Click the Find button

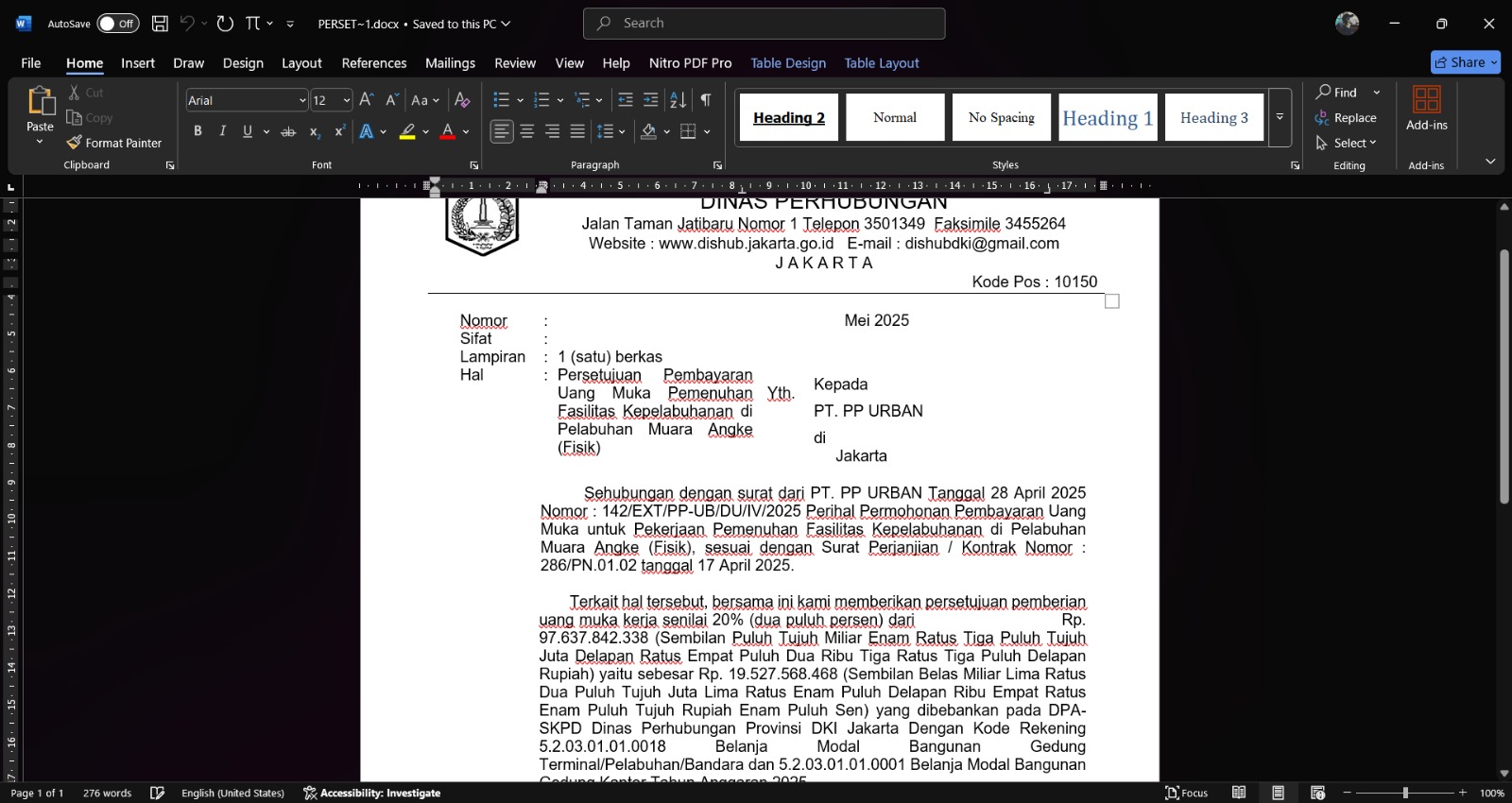coord(1336,93)
